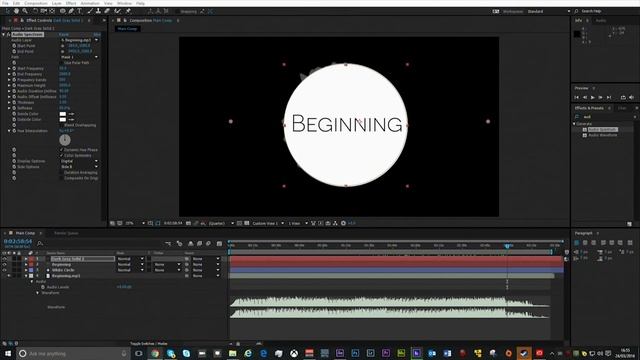Select the Zoom magnifier tool
The height and width of the screenshot is (360, 640).
25,11
